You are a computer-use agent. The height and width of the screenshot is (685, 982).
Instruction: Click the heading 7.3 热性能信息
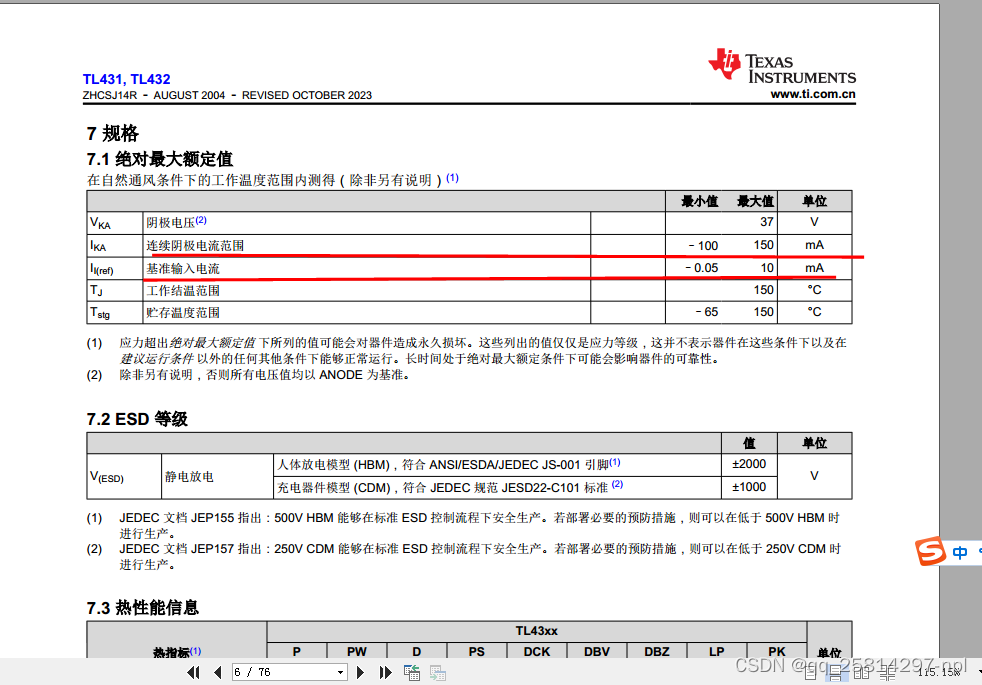pos(143,607)
